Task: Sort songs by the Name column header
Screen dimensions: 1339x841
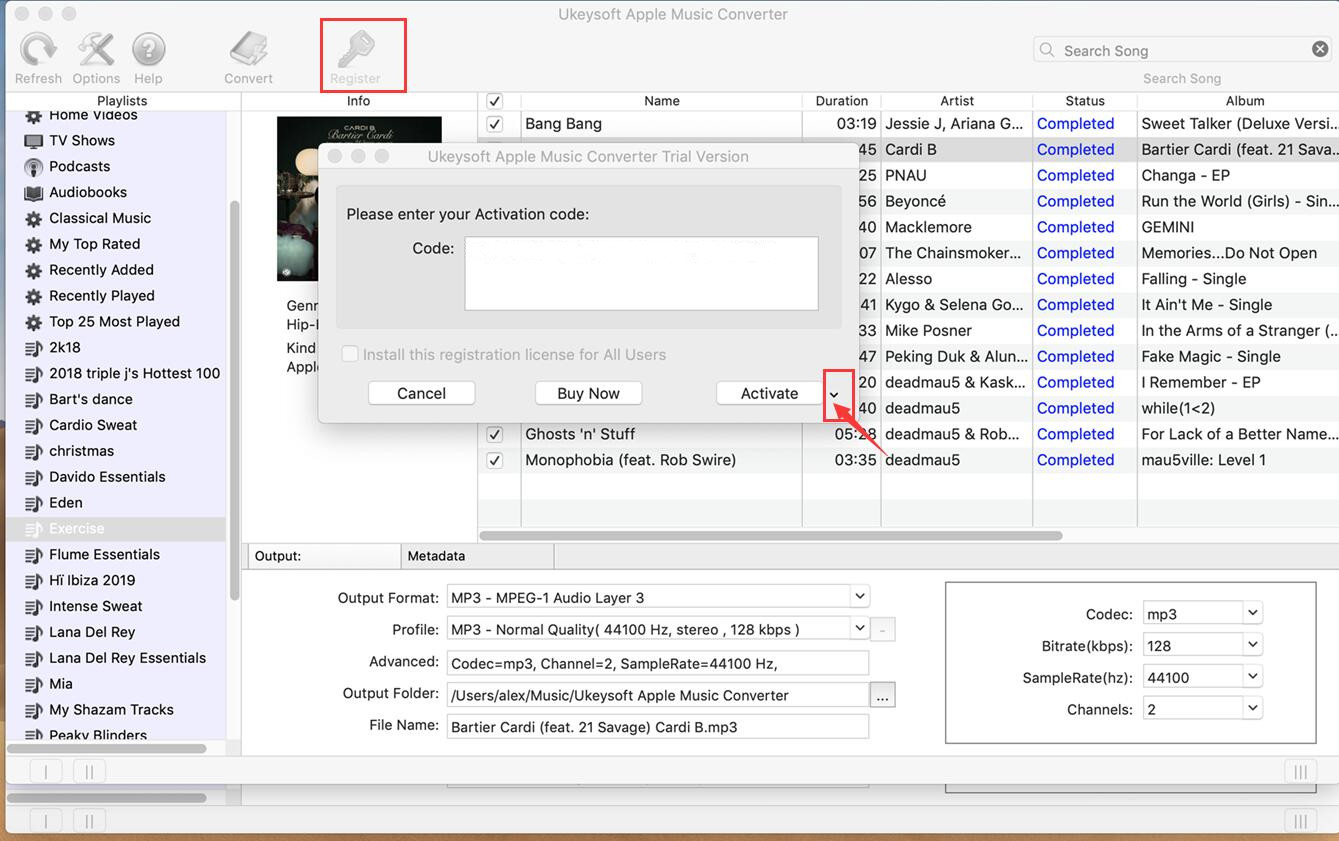Action: (662, 101)
